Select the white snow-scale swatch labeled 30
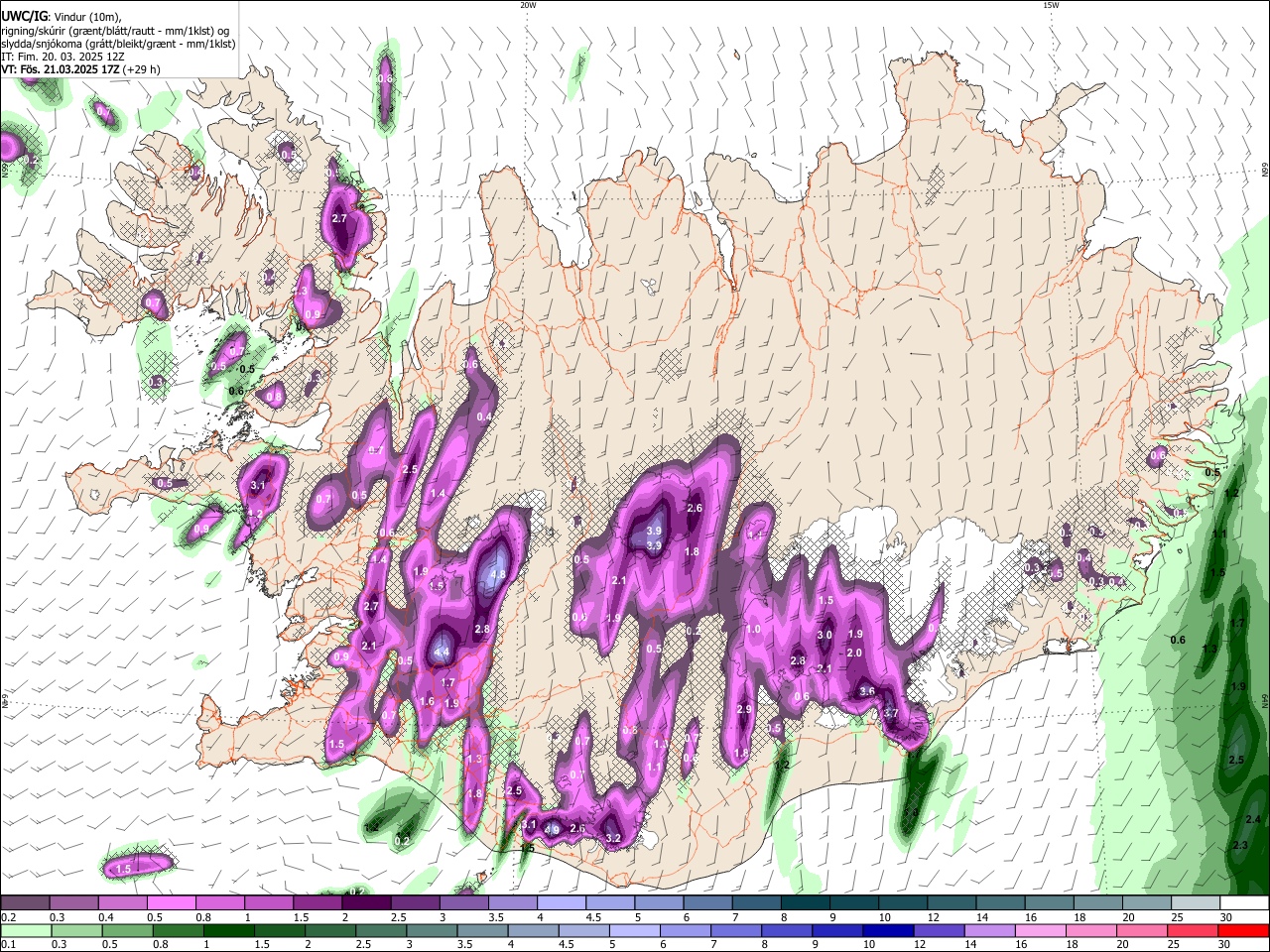 [1244, 903]
